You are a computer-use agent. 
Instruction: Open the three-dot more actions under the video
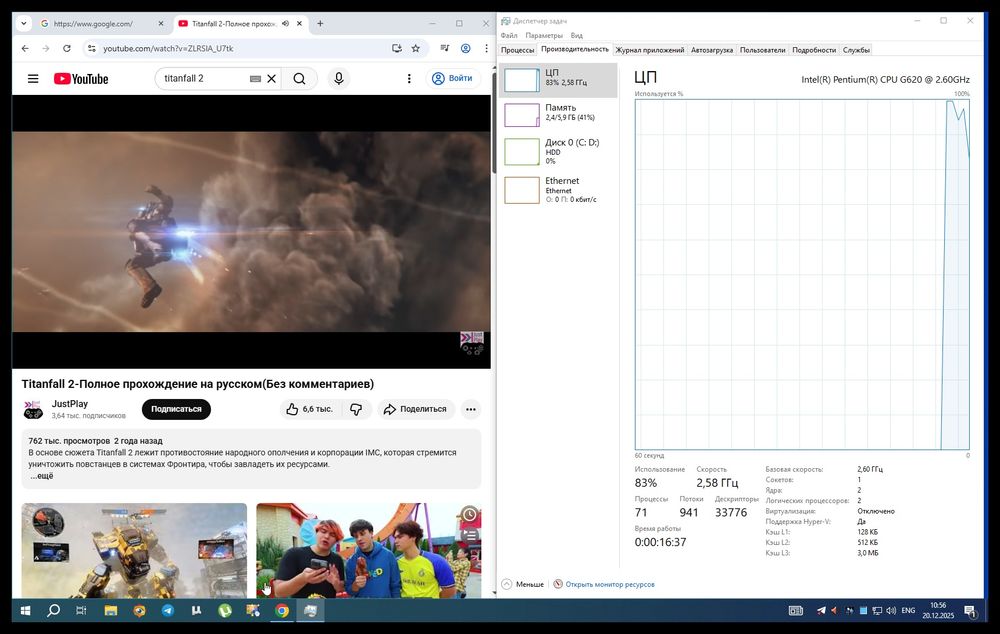tap(470, 409)
